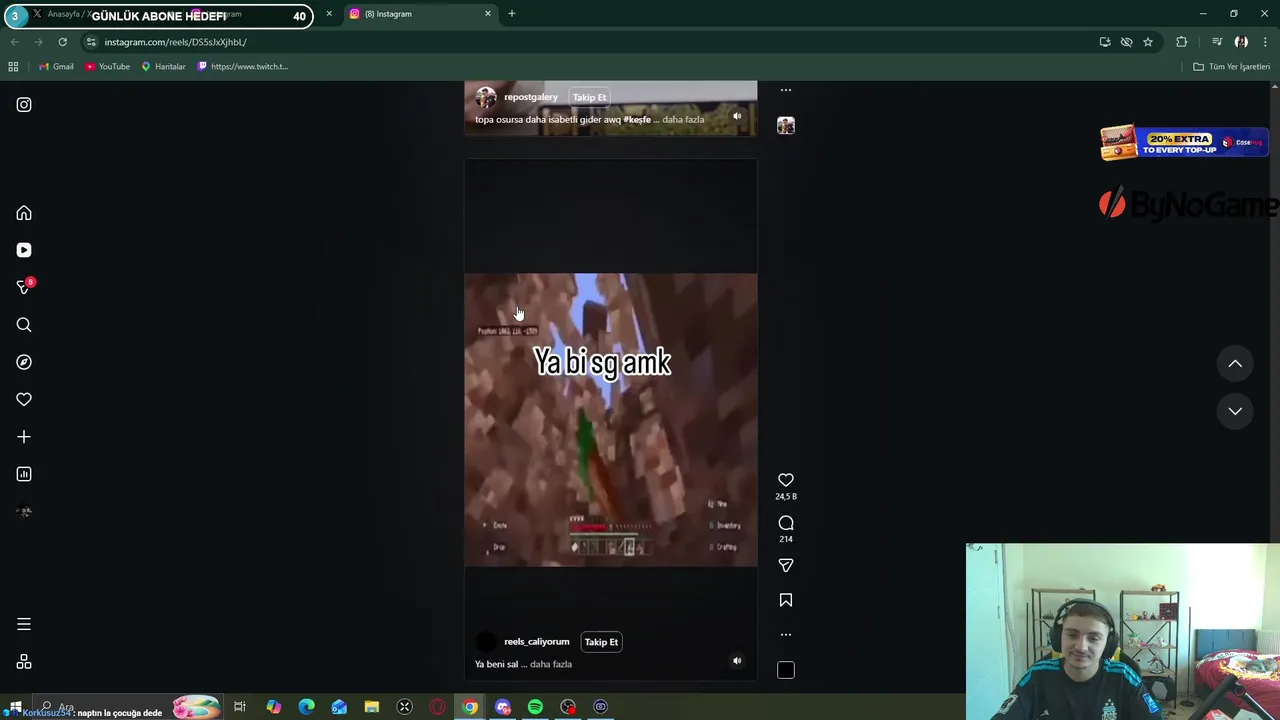The height and width of the screenshot is (720, 1280).
Task: Bookmark this page with the star icon
Action: 1148,42
